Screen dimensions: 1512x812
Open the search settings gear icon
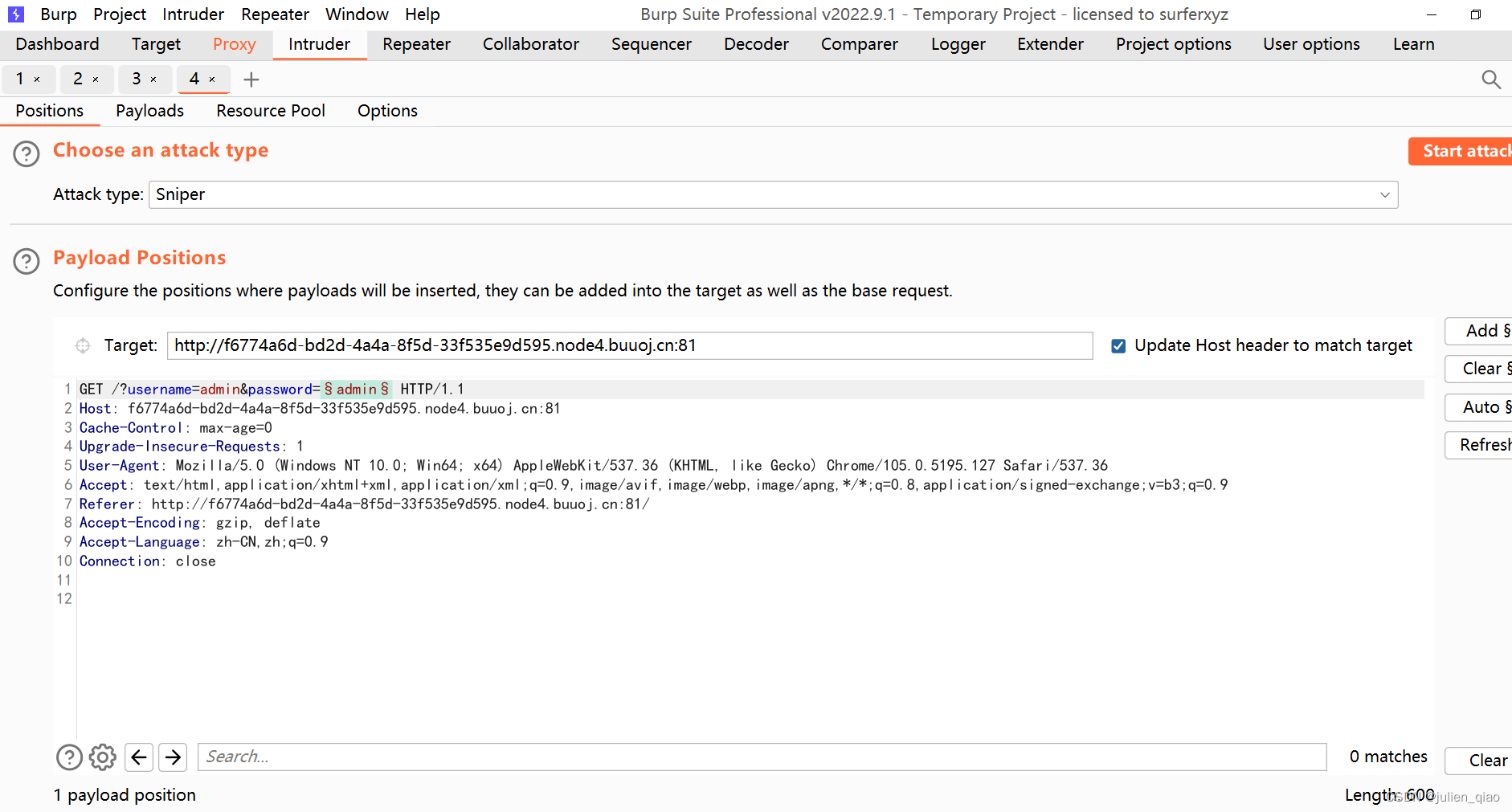tap(103, 757)
